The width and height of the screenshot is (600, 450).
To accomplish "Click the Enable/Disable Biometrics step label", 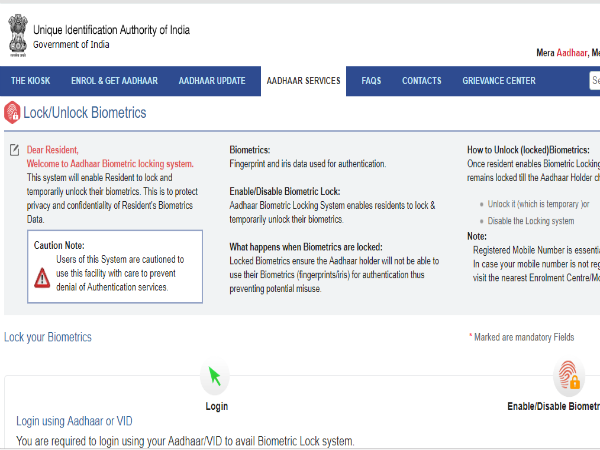I will tap(553, 406).
